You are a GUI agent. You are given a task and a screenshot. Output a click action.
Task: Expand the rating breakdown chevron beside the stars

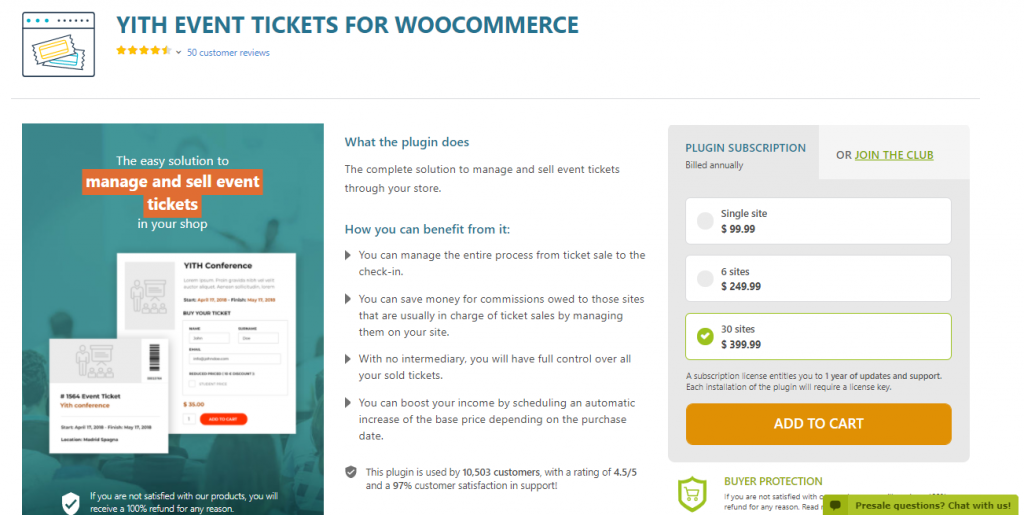(x=178, y=52)
